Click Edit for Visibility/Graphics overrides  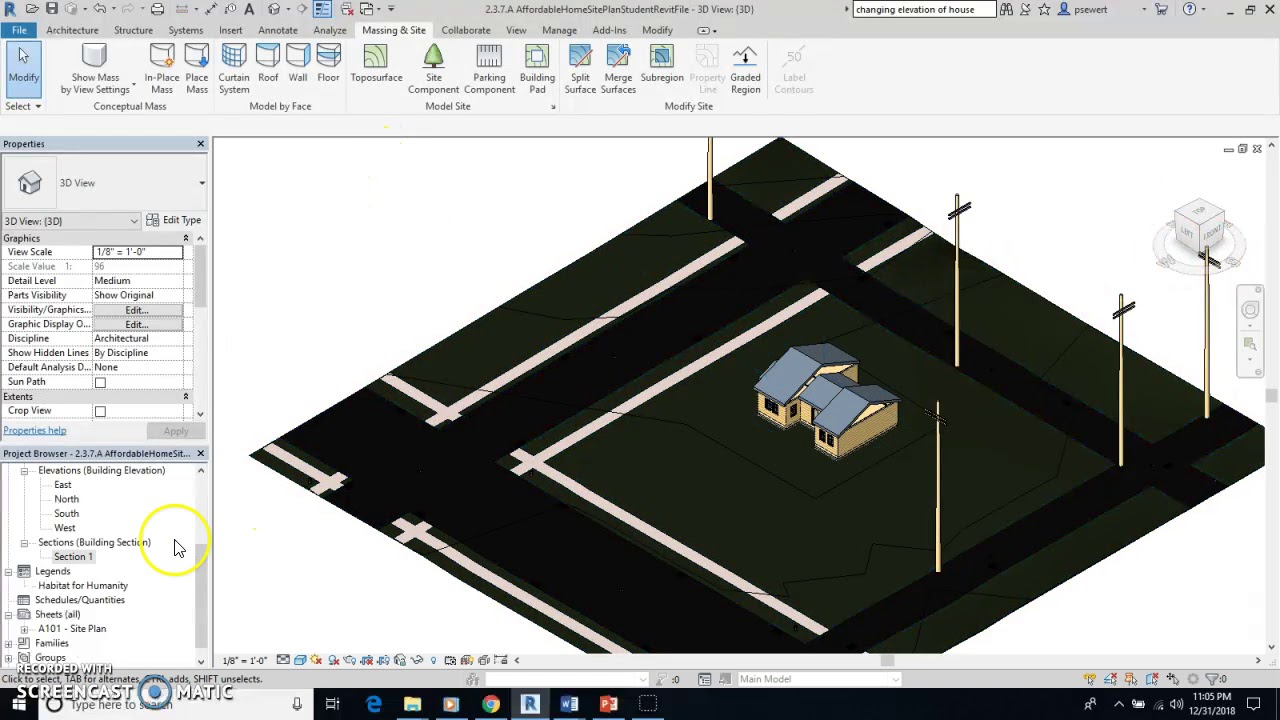[x=137, y=310]
